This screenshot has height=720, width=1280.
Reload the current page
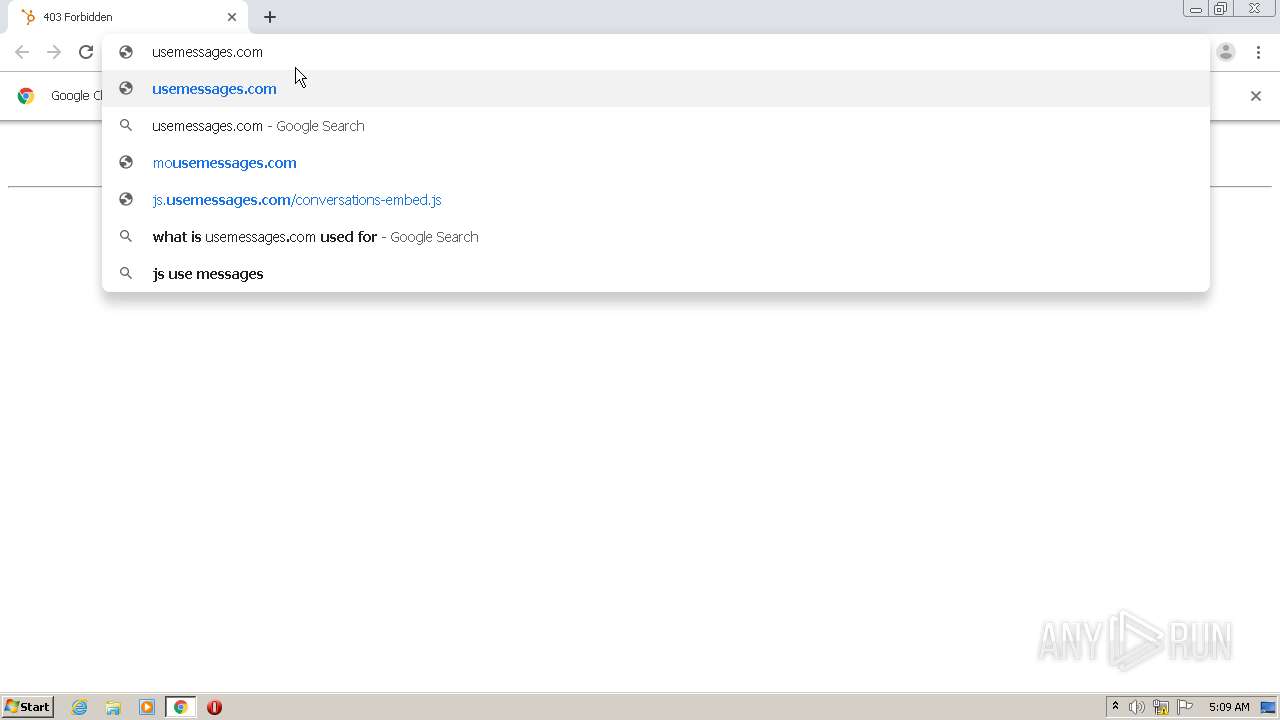point(86,52)
